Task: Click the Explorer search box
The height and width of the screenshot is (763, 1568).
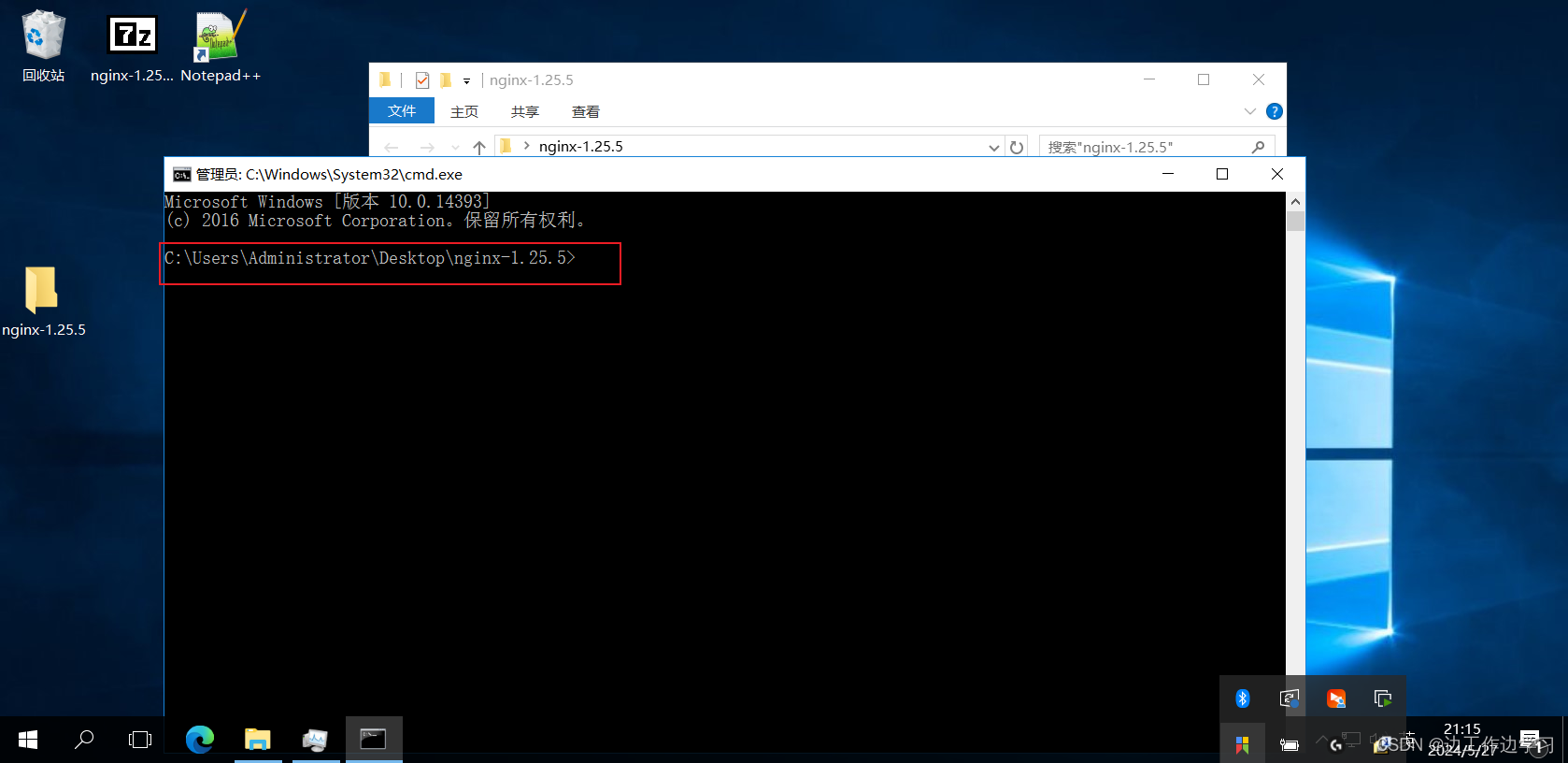Action: [1157, 147]
